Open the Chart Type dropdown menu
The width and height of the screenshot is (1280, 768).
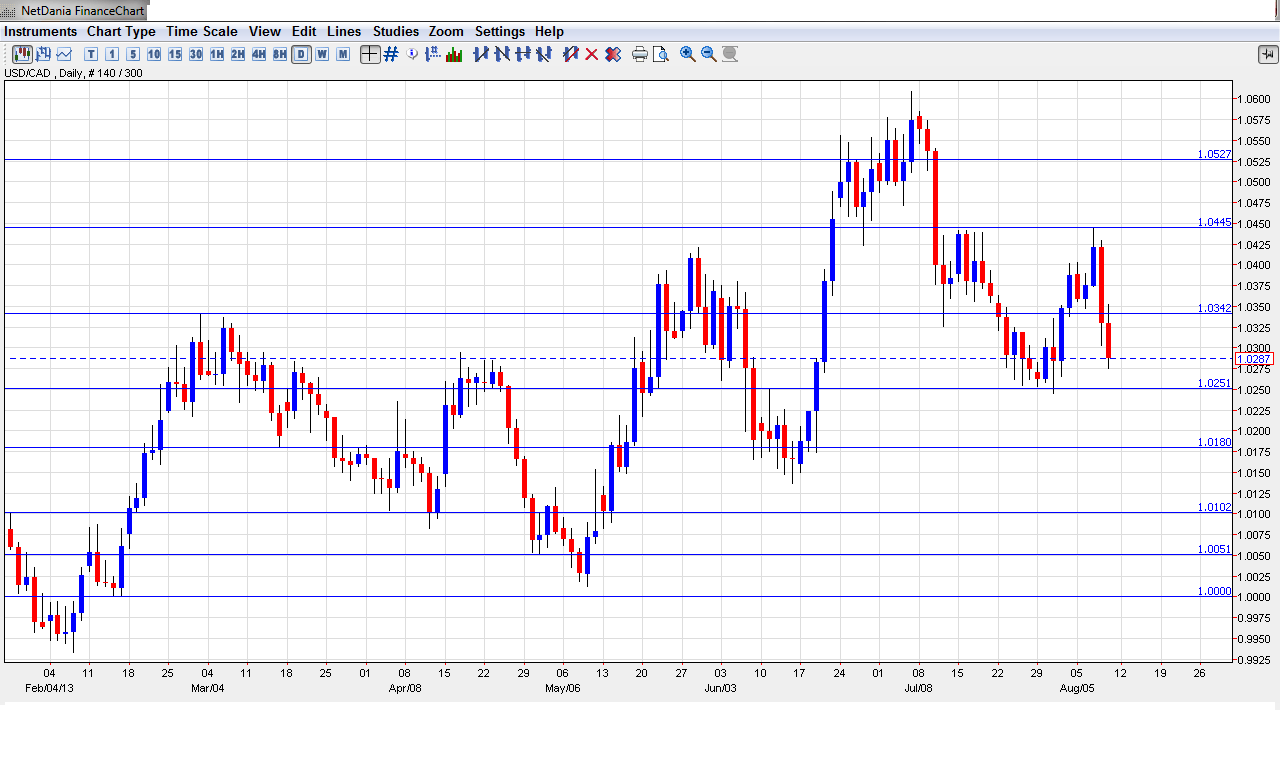[x=121, y=31]
